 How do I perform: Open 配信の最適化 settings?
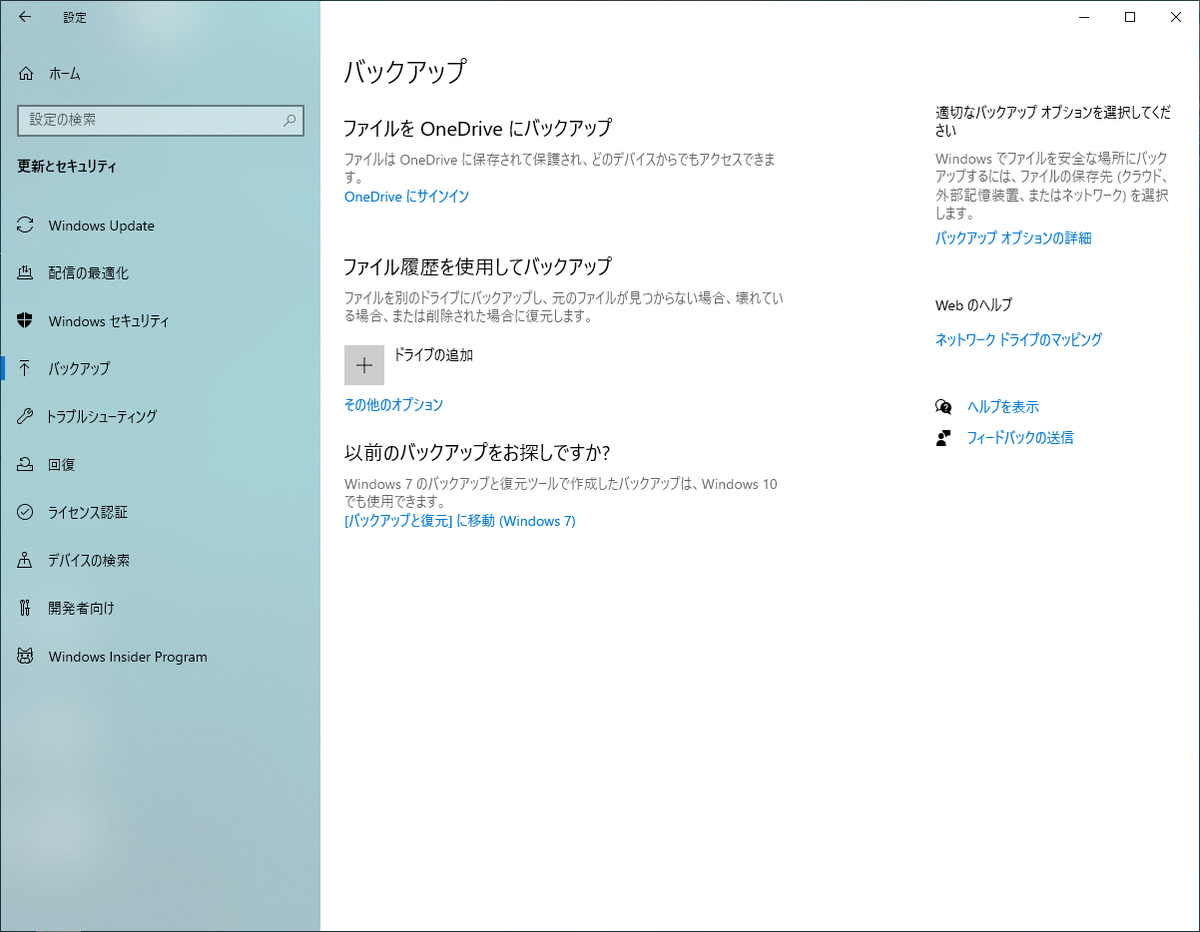click(x=90, y=273)
